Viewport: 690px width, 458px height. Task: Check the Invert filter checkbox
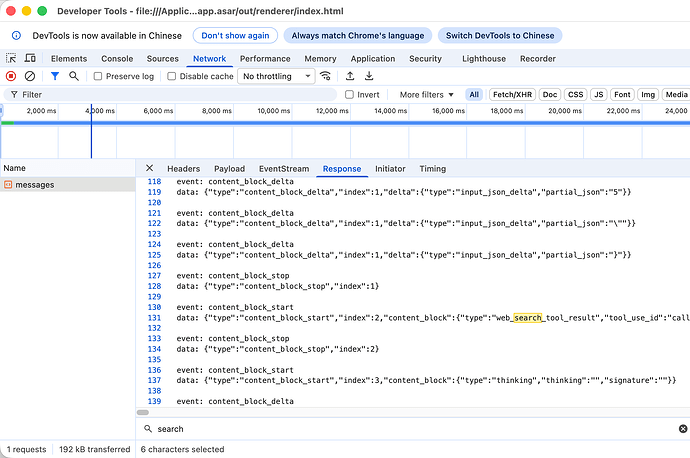tap(349, 95)
